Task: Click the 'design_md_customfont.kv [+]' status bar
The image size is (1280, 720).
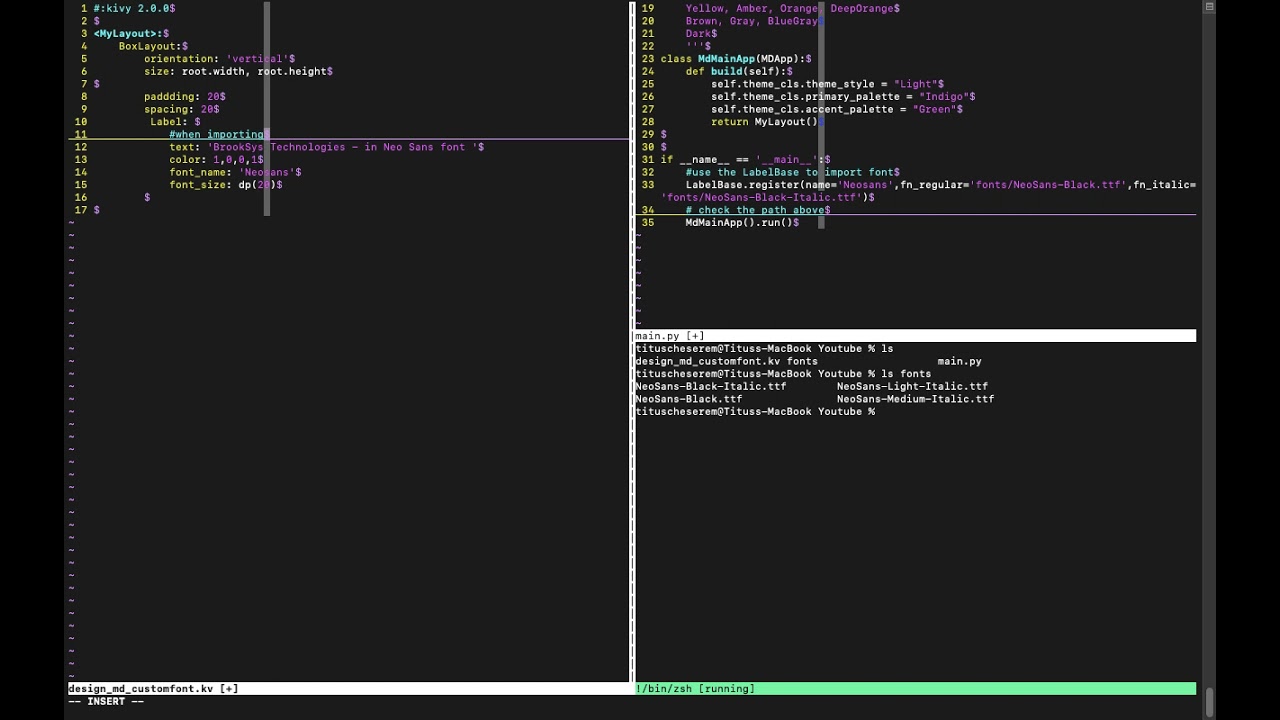Action: (348, 688)
